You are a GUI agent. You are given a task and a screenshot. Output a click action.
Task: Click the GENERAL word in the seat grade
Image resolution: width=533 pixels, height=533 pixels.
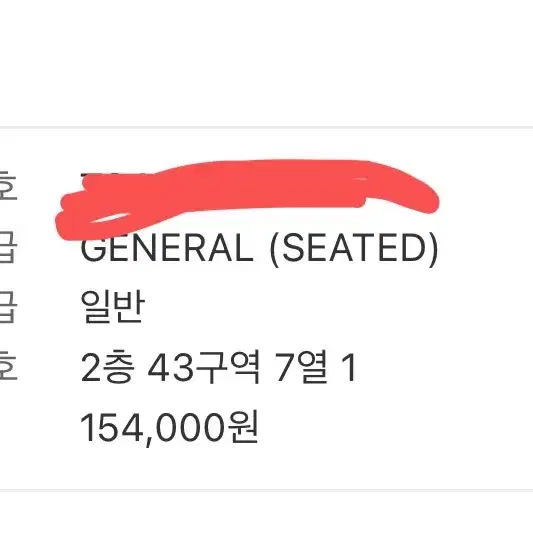(167, 248)
